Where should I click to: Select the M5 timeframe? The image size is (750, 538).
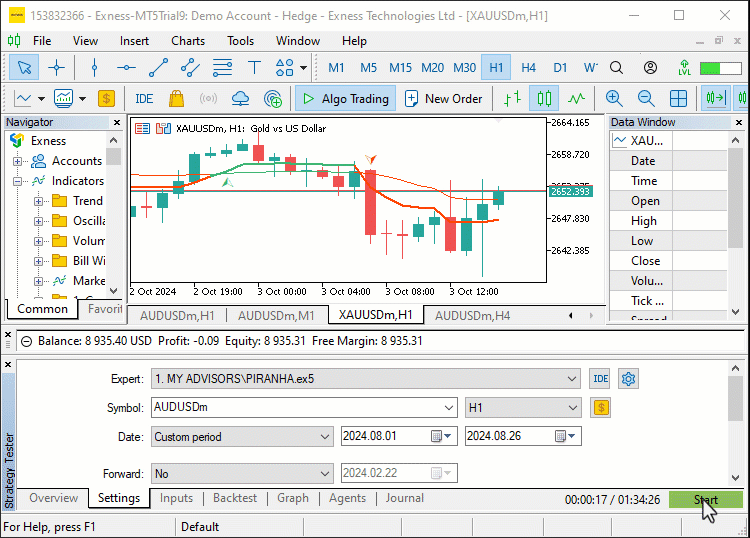[x=368, y=68]
